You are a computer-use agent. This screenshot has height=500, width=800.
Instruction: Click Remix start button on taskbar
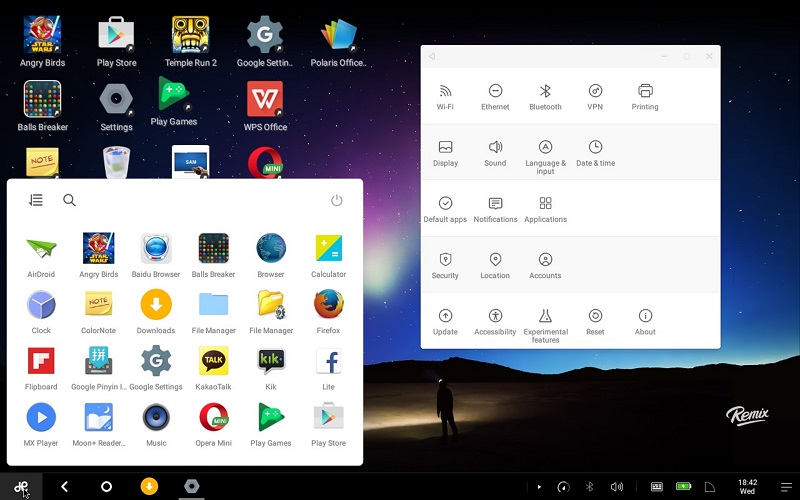coord(21,487)
